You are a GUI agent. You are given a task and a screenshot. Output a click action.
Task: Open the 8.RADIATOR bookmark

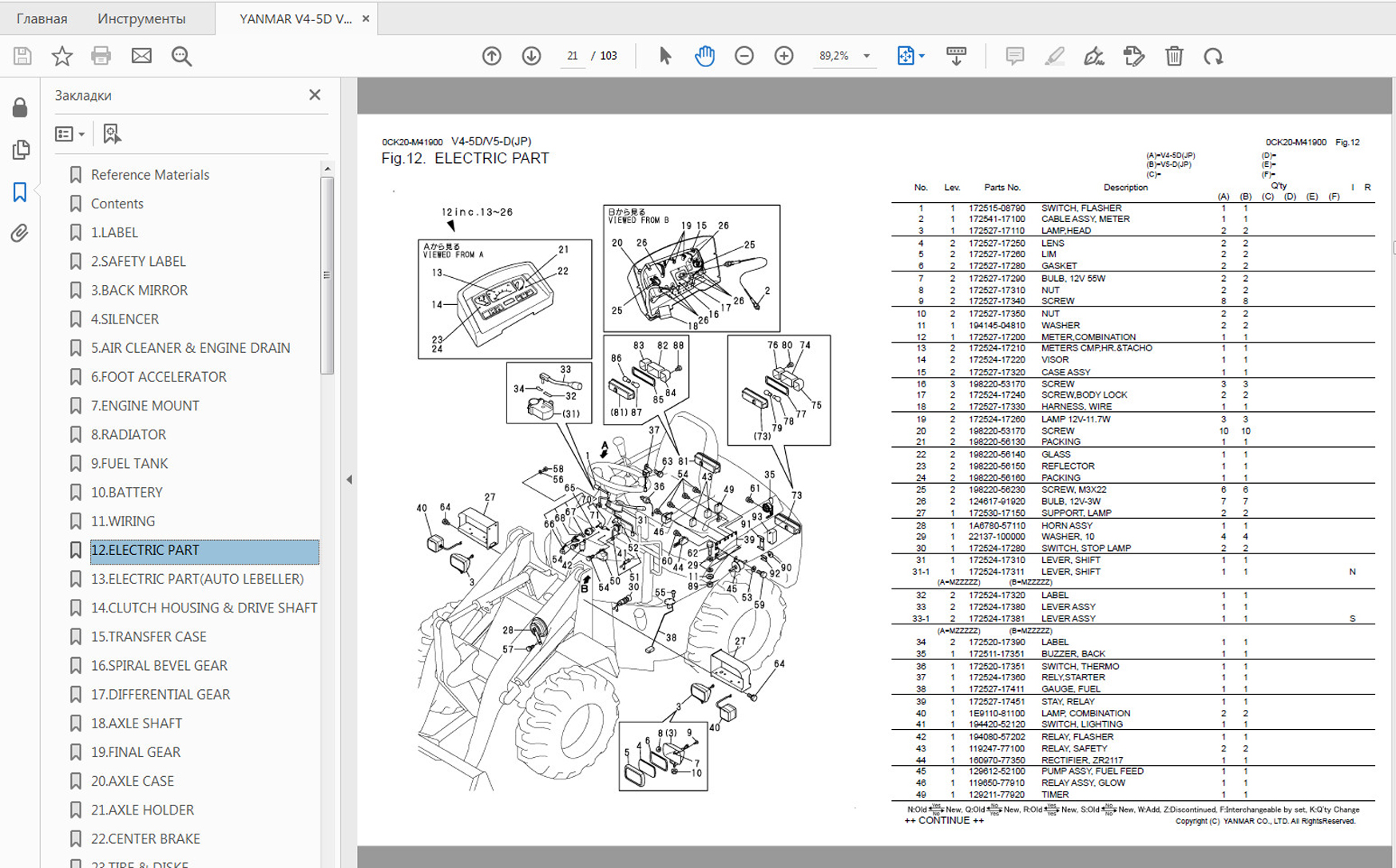pyautogui.click(x=128, y=434)
